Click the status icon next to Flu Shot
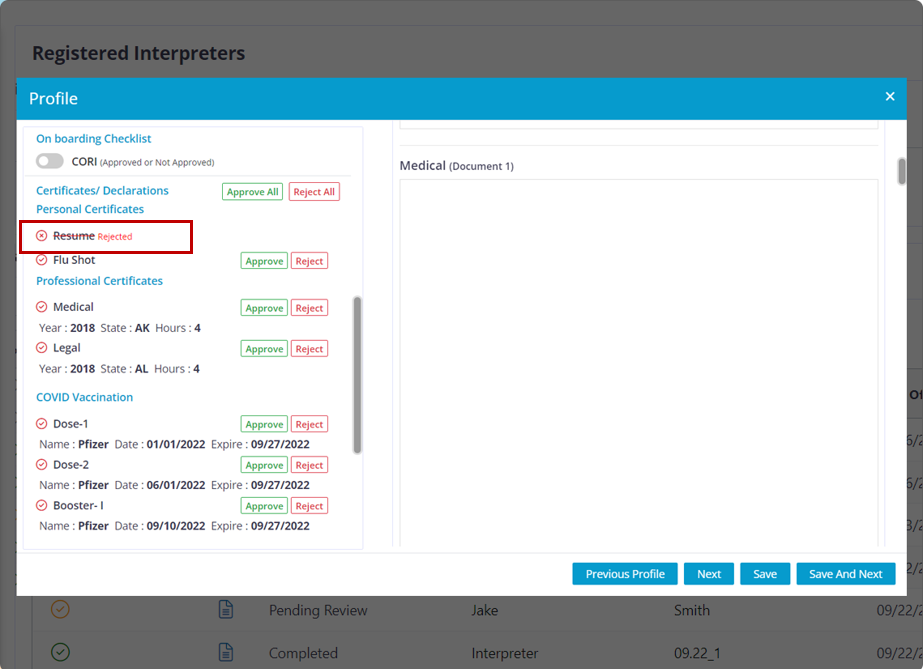 (x=42, y=260)
